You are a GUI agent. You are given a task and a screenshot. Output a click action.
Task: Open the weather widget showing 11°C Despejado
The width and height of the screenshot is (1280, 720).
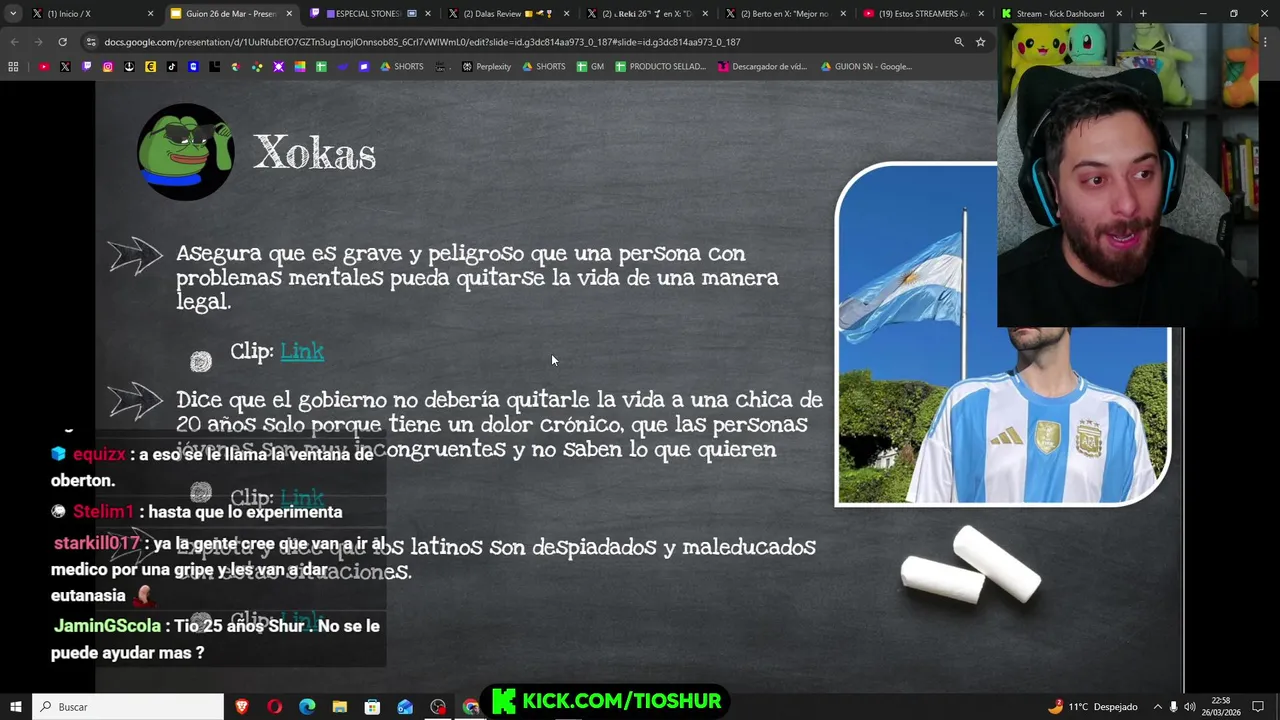click(x=1092, y=707)
